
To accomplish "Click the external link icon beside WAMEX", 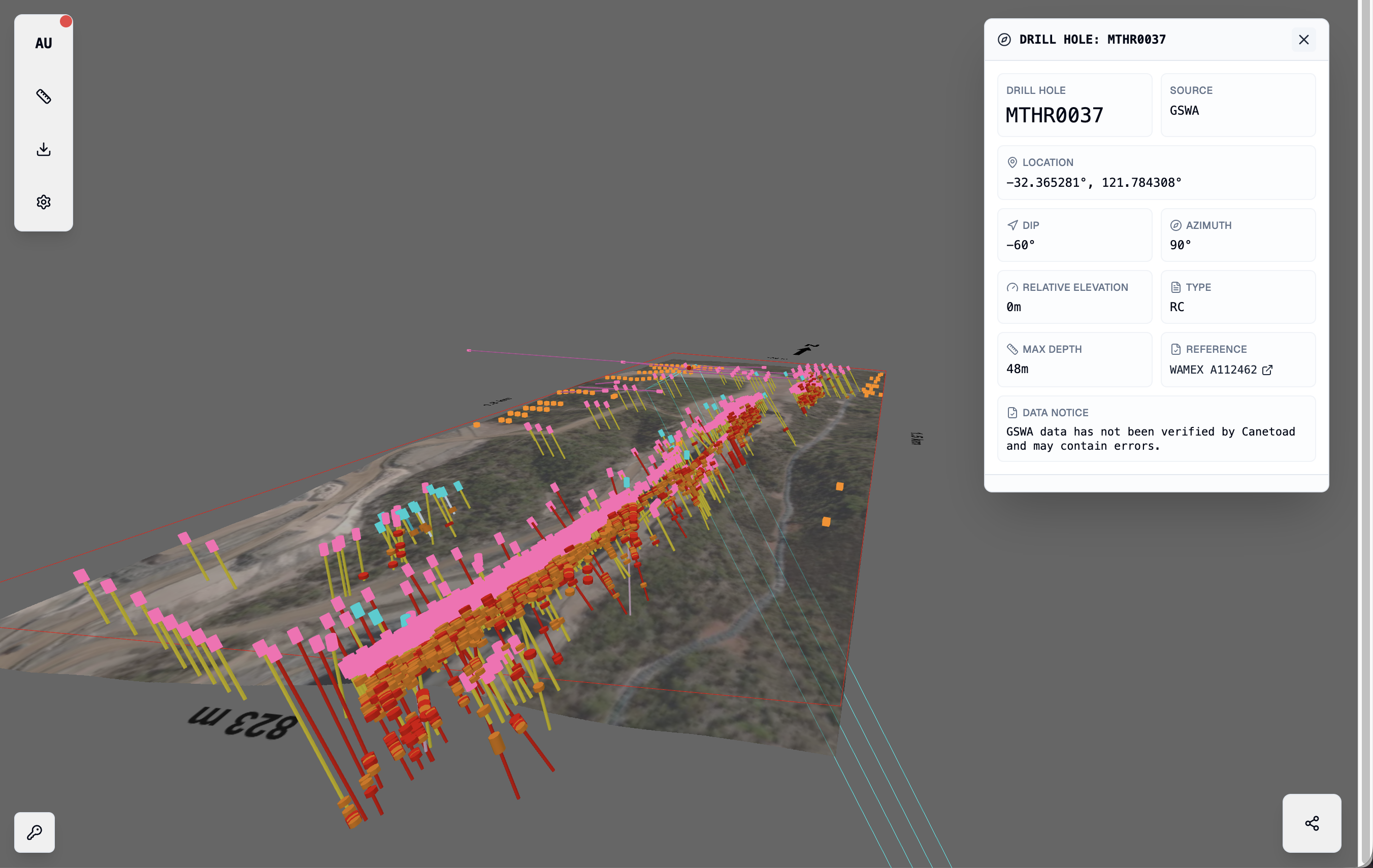I will [x=1267, y=370].
